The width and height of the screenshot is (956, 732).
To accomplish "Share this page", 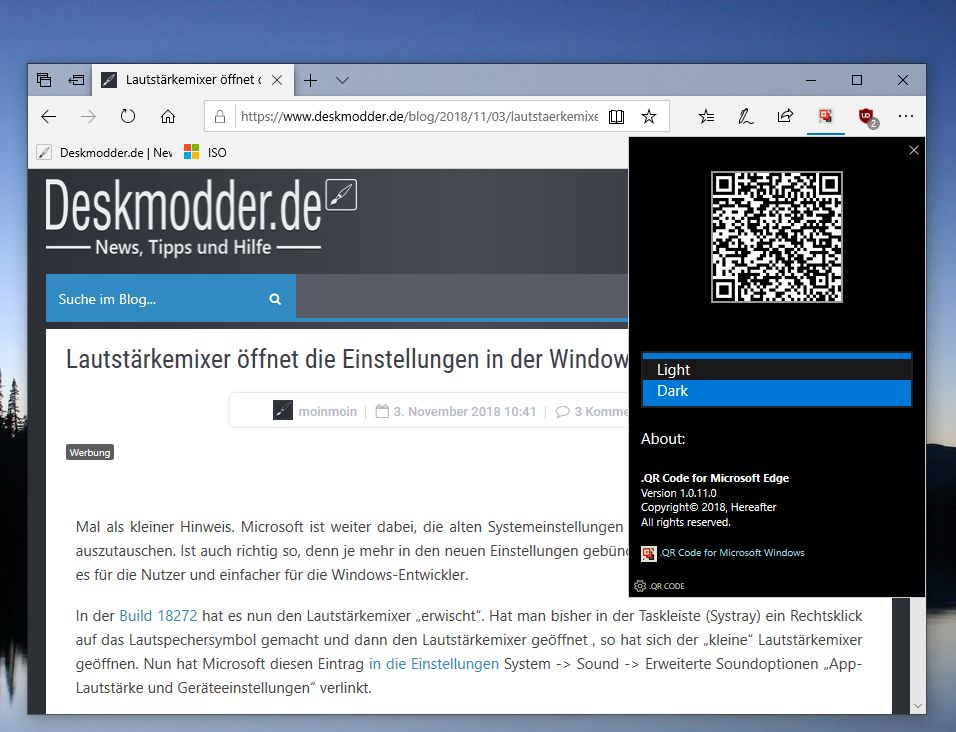I will pos(785,116).
